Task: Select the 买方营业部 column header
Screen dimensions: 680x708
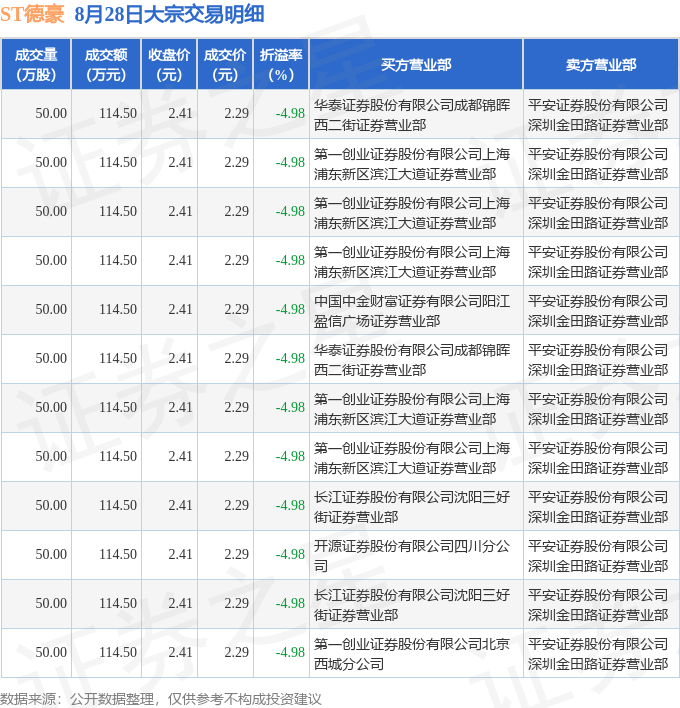Action: [x=416, y=65]
